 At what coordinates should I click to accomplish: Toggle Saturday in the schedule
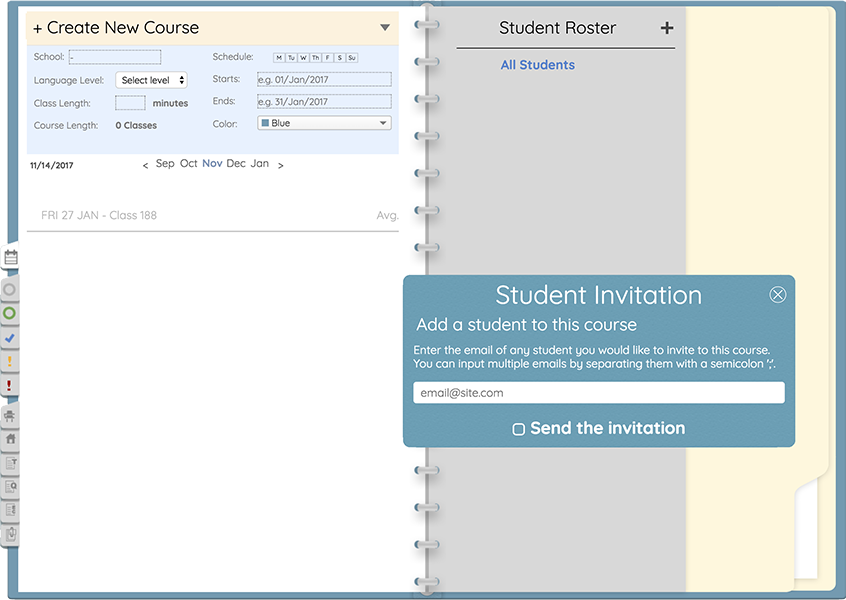(x=340, y=58)
